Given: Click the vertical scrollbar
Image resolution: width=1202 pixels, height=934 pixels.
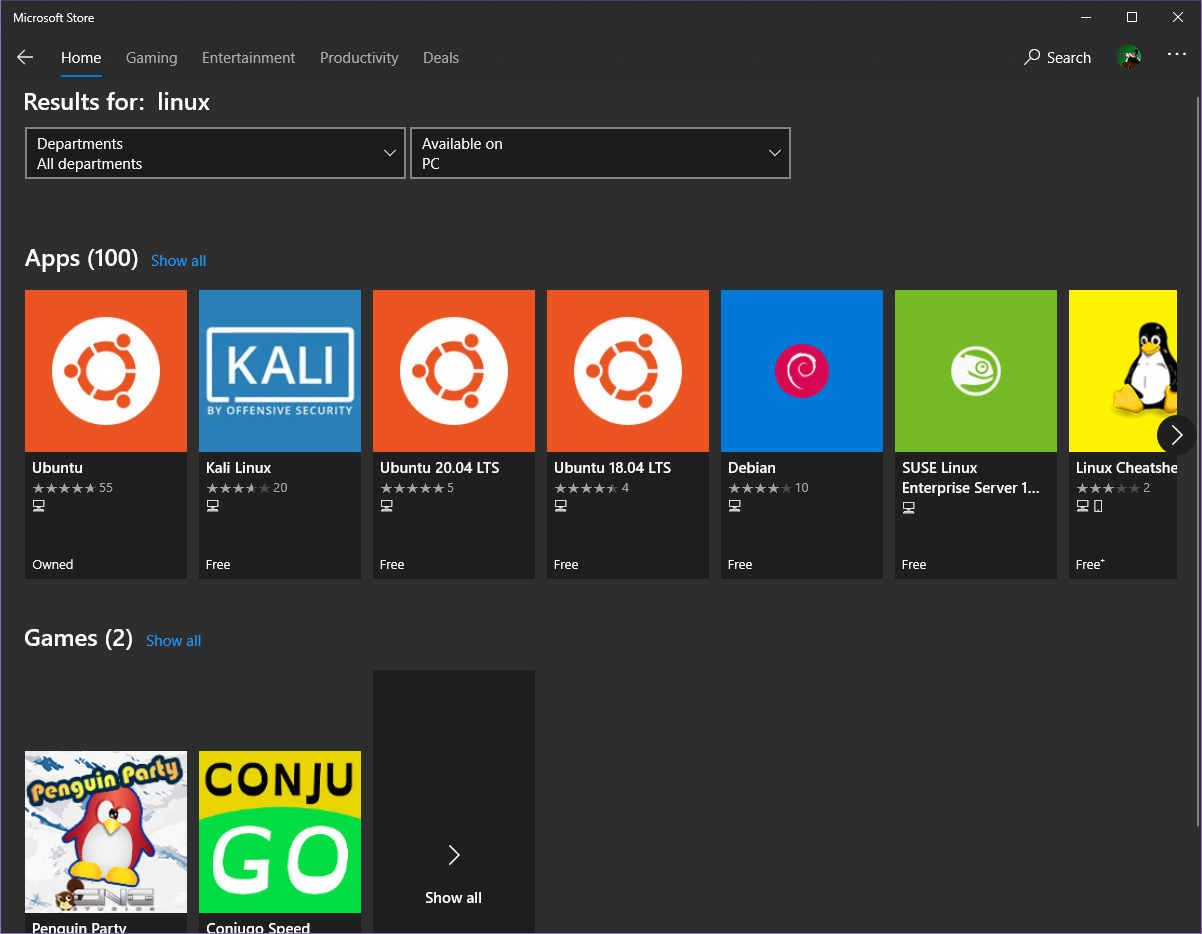Looking at the screenshot, I should [x=1197, y=460].
